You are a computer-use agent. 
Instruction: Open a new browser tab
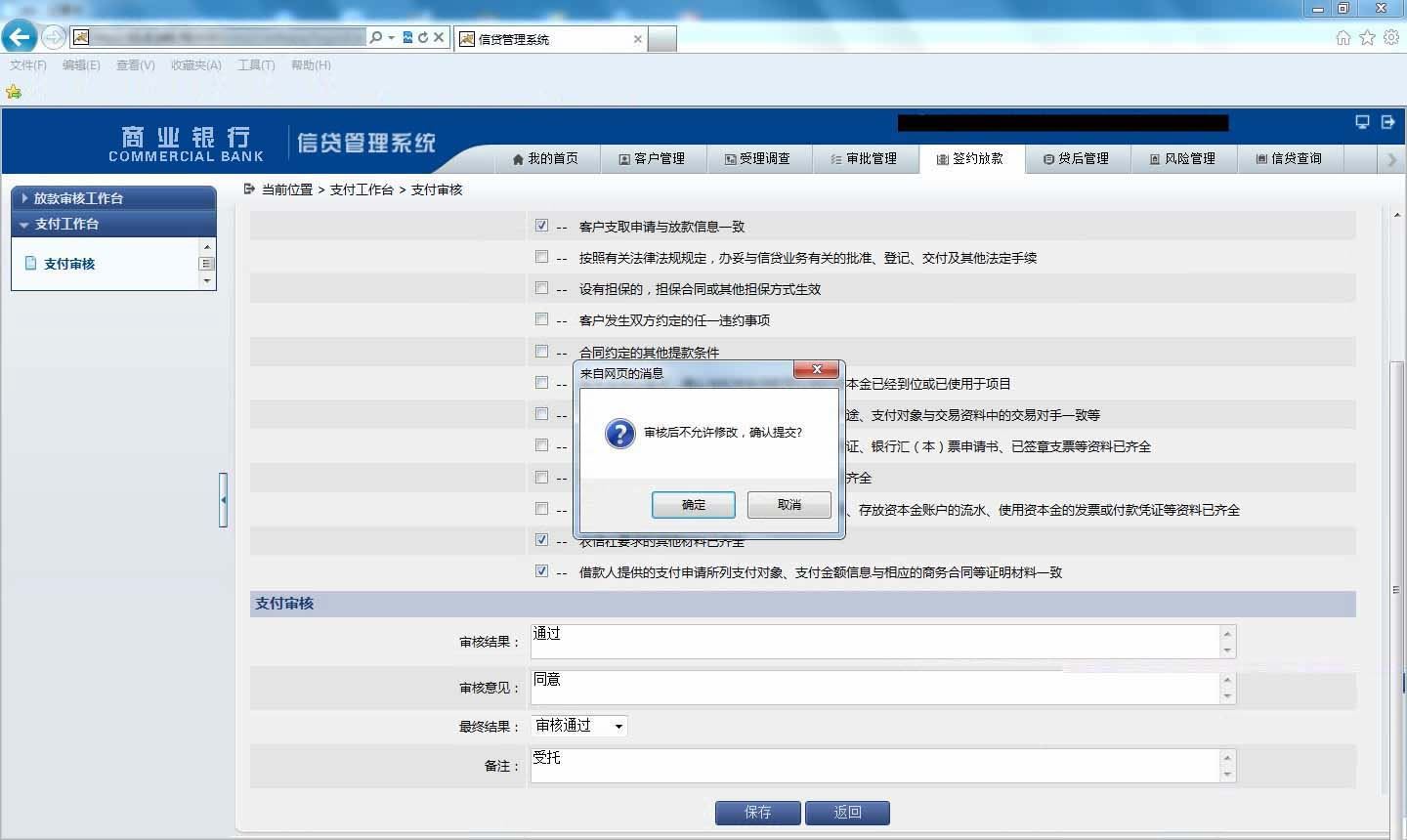point(661,39)
